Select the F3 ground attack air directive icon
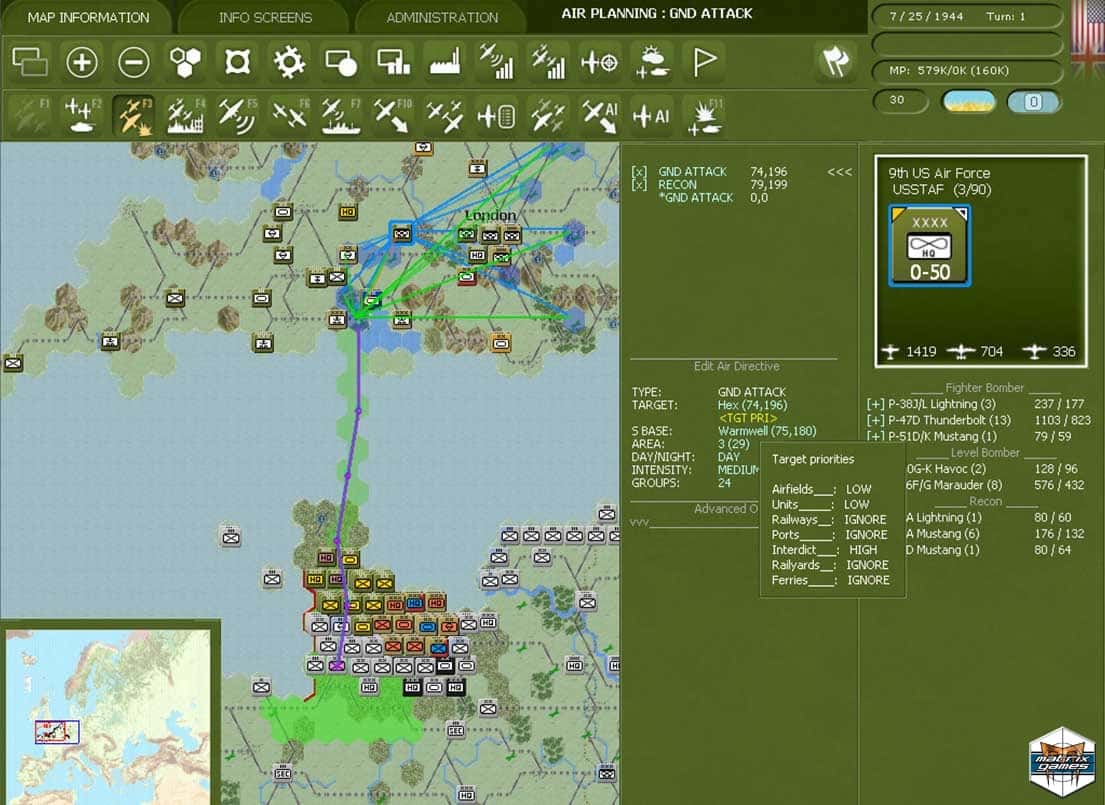 133,115
